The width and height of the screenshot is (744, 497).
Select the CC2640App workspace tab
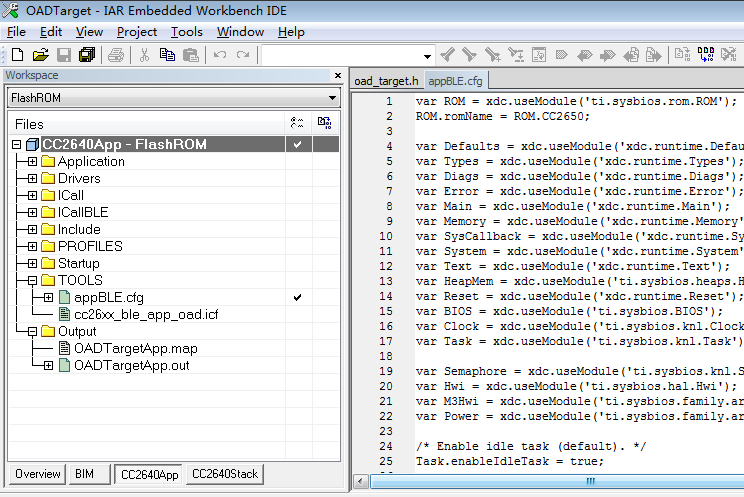click(x=149, y=474)
